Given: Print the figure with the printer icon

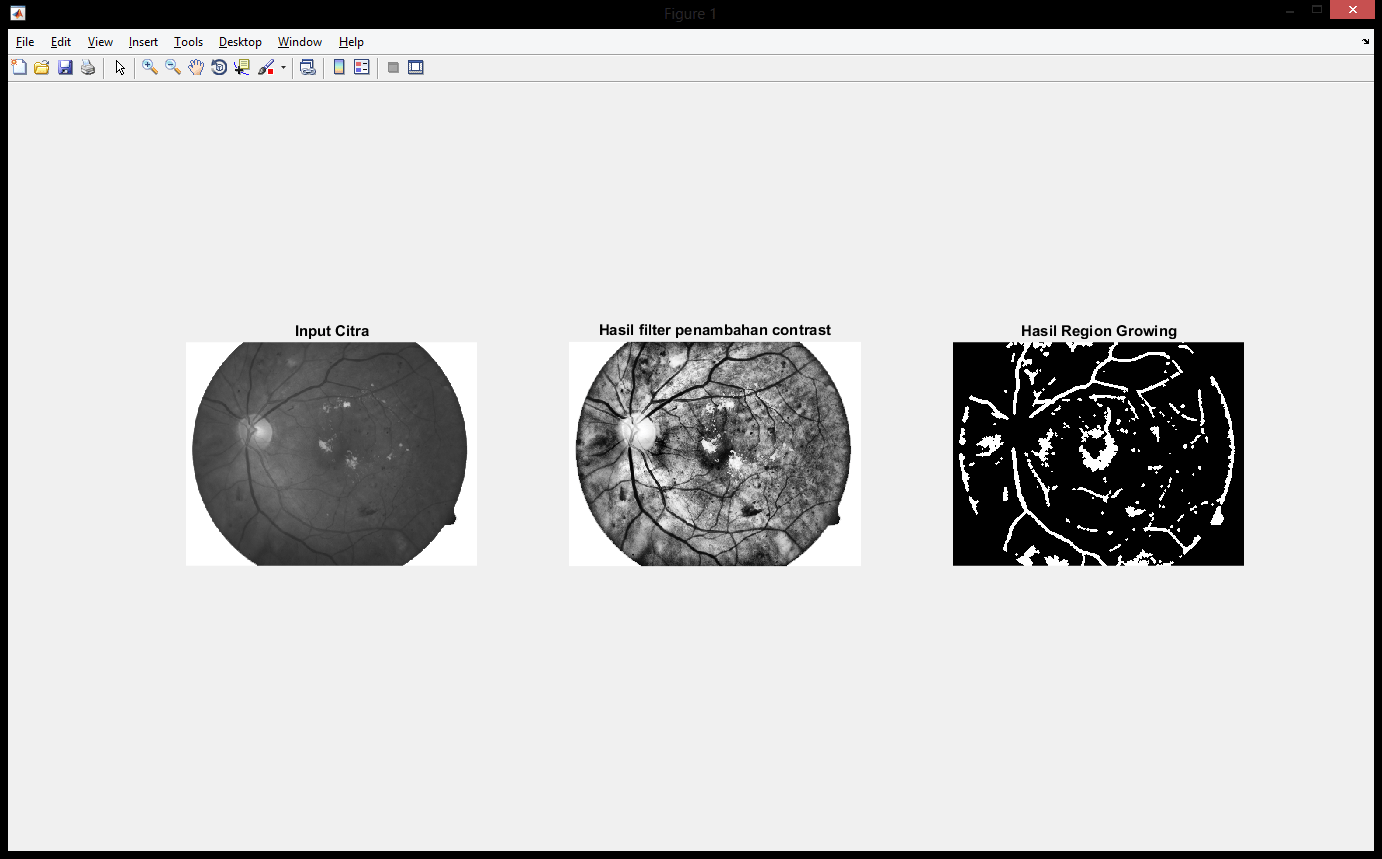Looking at the screenshot, I should [88, 68].
